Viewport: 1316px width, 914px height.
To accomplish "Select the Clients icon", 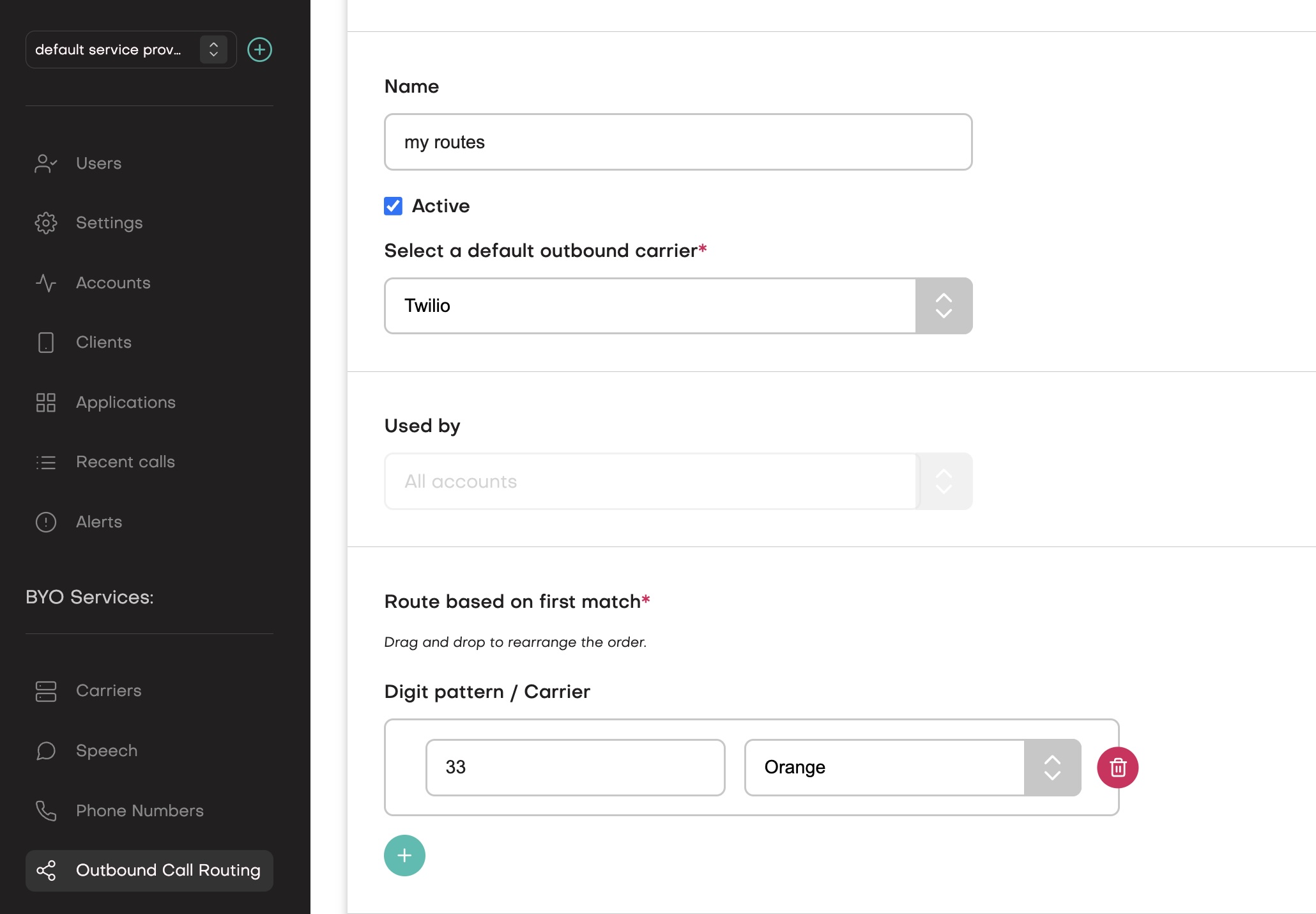I will point(45,343).
